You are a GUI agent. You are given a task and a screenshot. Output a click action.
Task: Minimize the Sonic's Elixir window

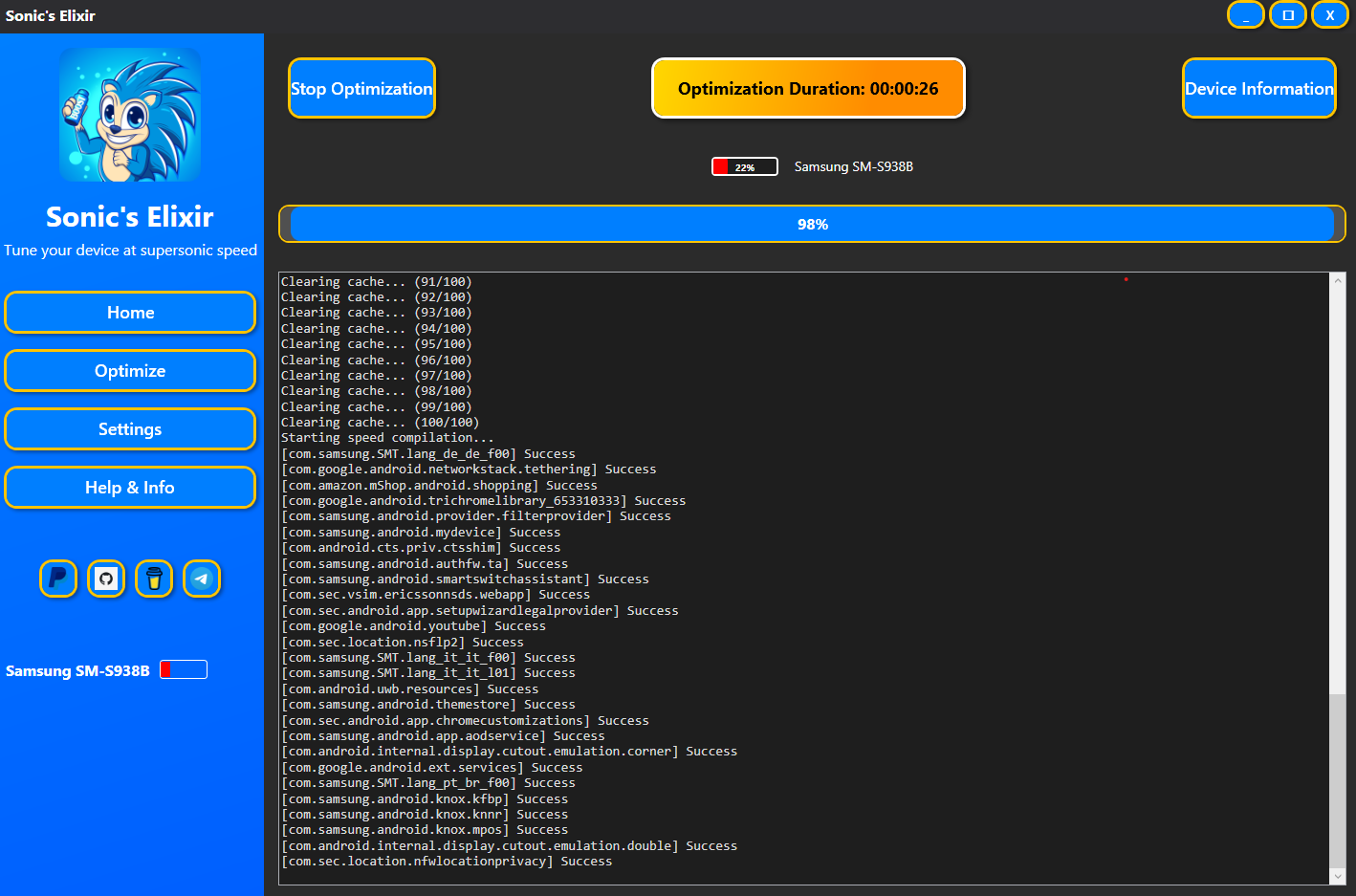1246,15
